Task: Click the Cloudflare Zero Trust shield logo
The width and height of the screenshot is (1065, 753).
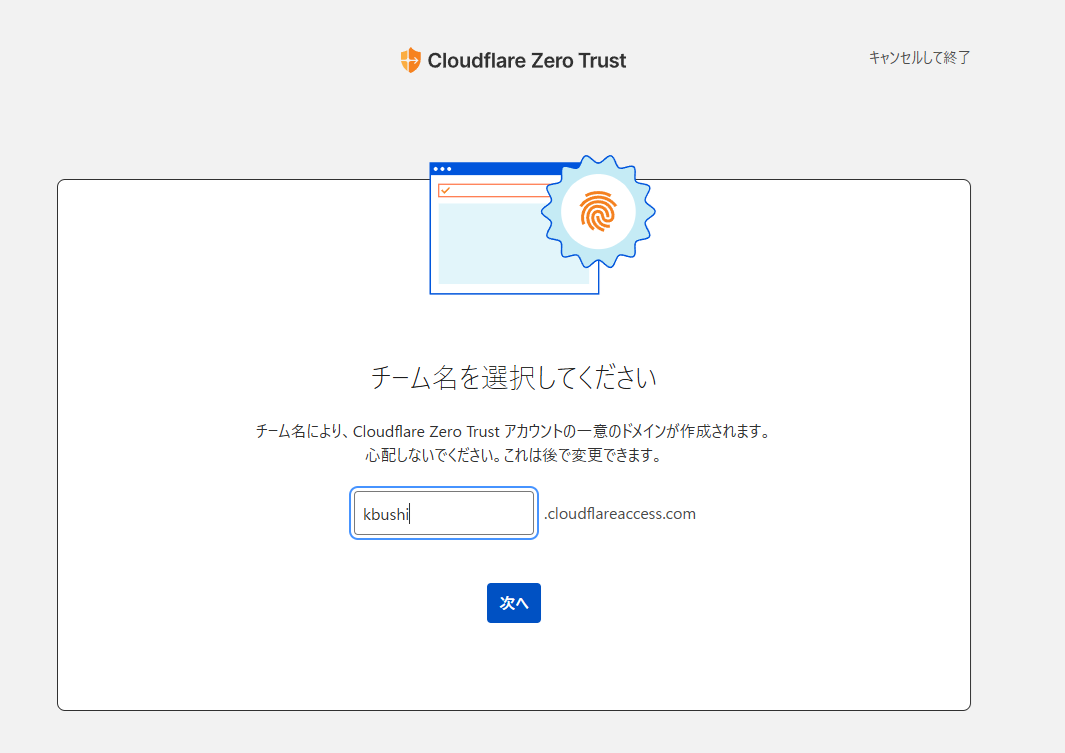Action: [x=410, y=60]
